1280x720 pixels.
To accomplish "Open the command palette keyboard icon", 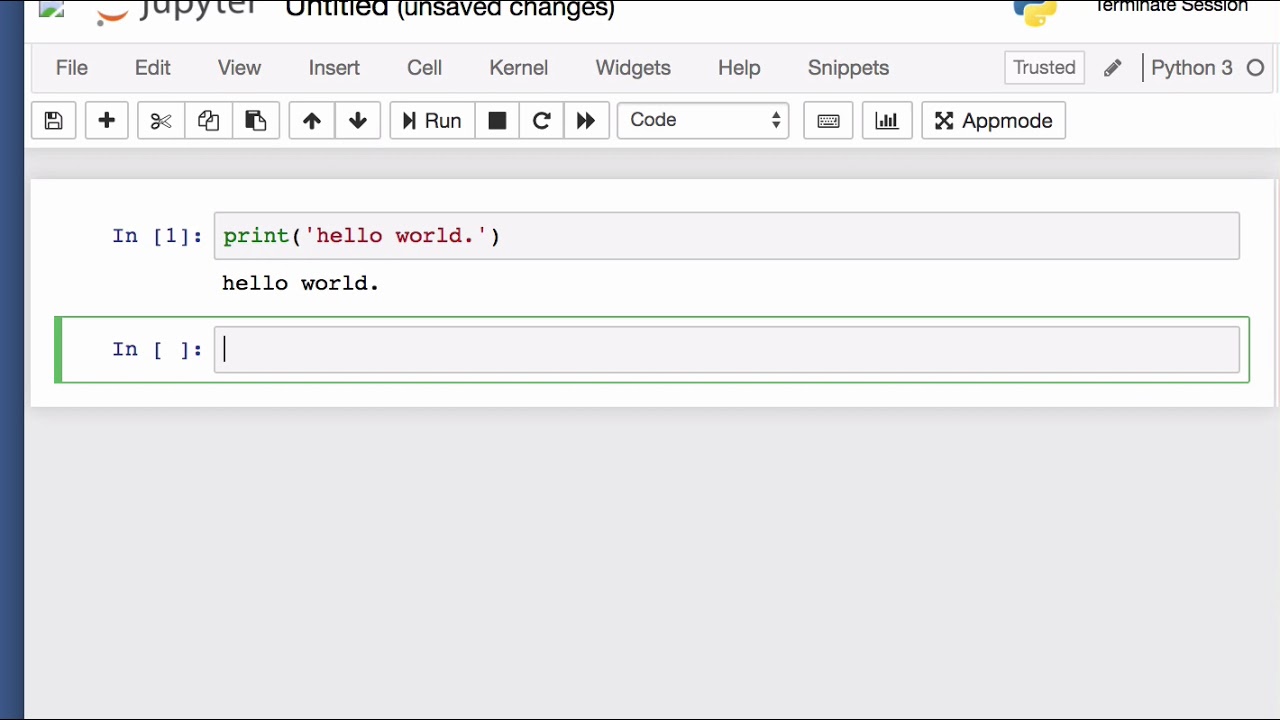I will [828, 121].
